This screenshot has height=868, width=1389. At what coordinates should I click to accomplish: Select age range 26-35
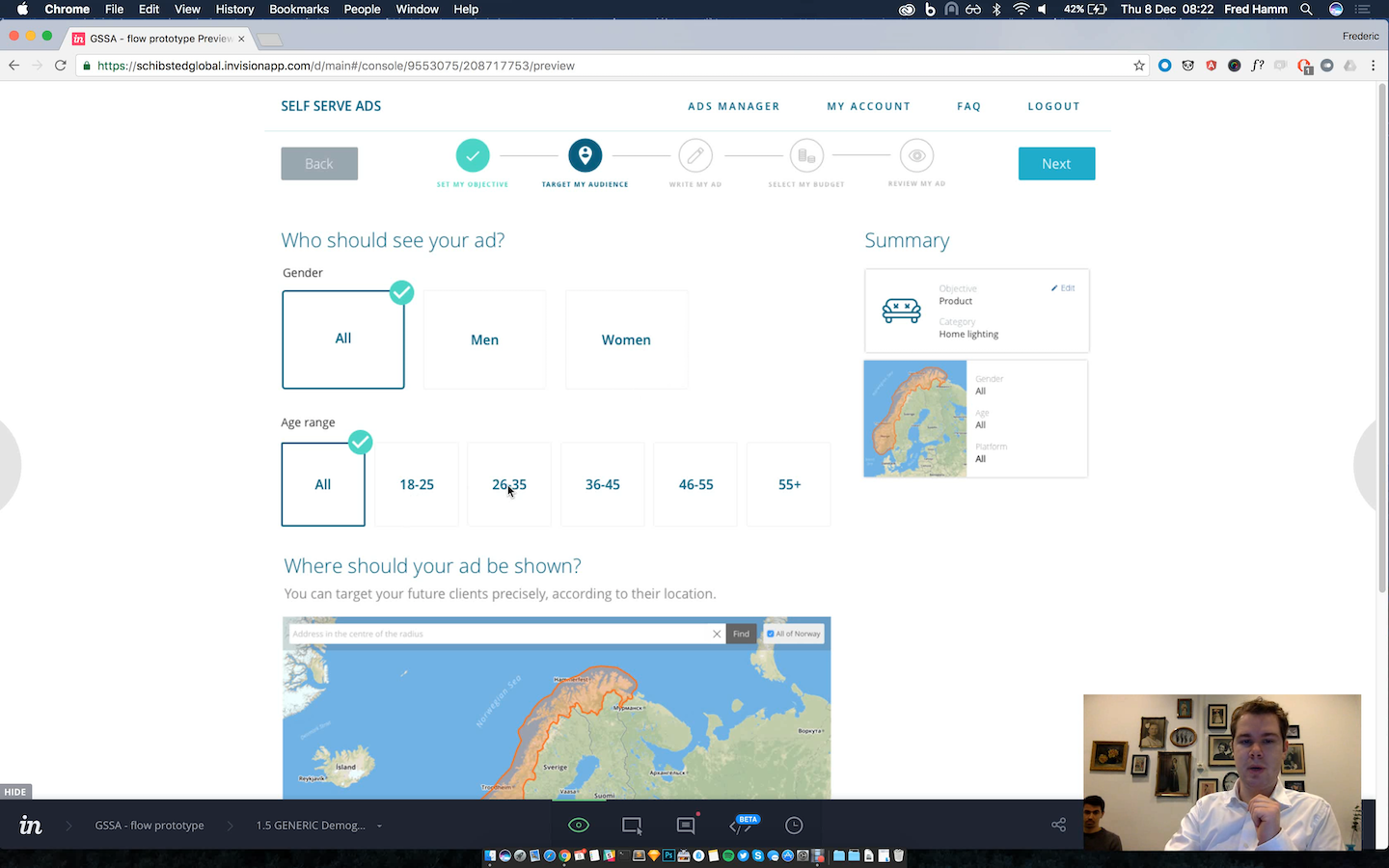[x=509, y=484]
